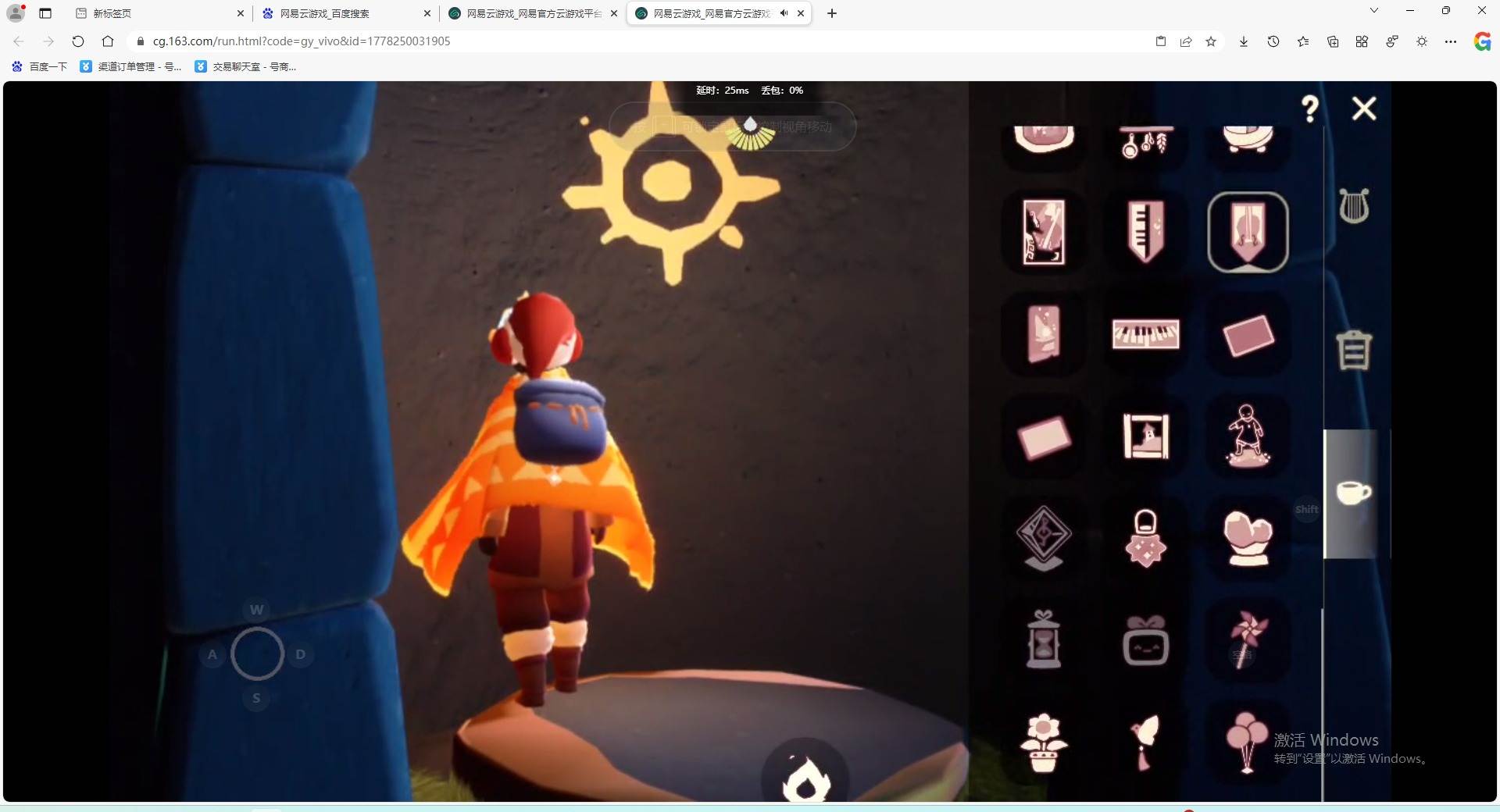
Task: Toggle the sun brightness mode icon
Action: pyautogui.click(x=1422, y=41)
